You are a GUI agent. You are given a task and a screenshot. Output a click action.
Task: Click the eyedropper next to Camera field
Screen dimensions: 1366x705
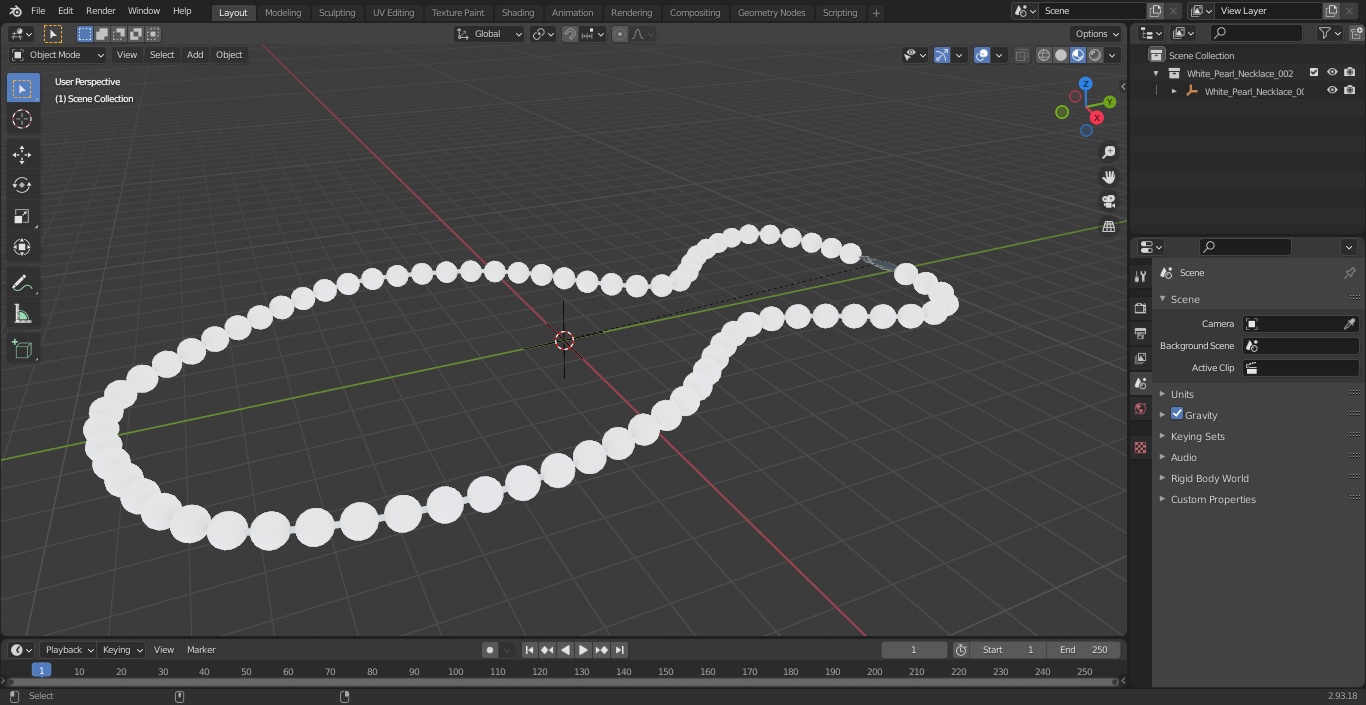1349,324
